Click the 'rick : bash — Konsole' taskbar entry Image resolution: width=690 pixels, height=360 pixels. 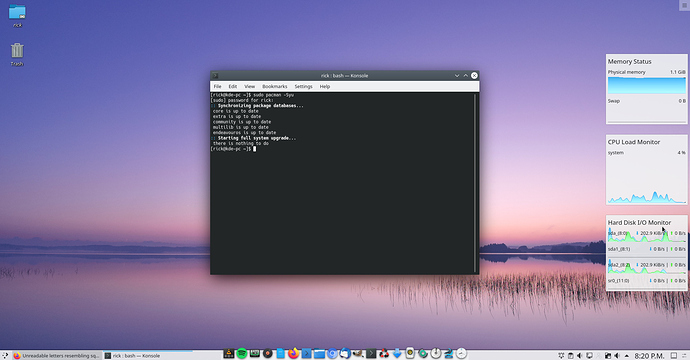point(148,356)
